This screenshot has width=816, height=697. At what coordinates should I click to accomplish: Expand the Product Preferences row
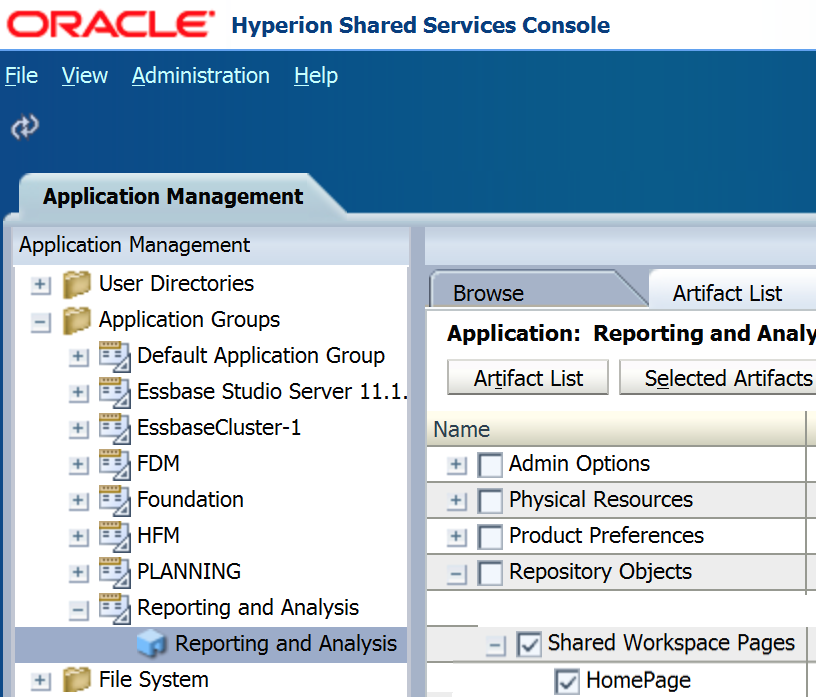[x=457, y=537]
